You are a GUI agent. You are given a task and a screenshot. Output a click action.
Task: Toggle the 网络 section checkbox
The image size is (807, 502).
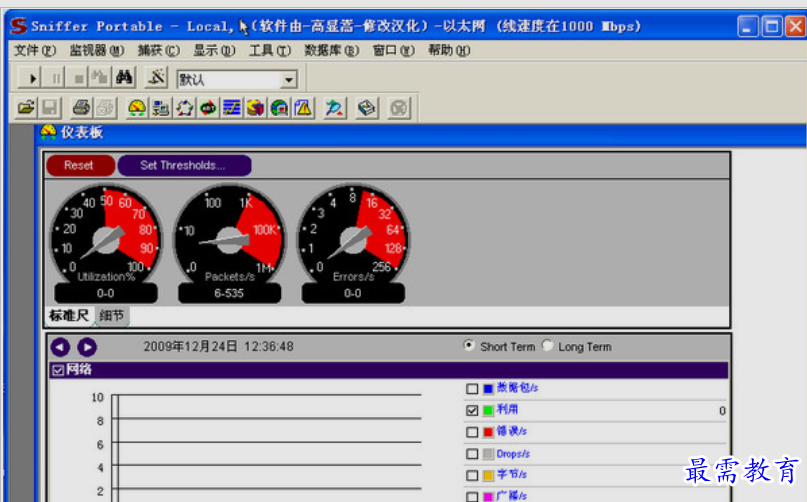(58, 370)
